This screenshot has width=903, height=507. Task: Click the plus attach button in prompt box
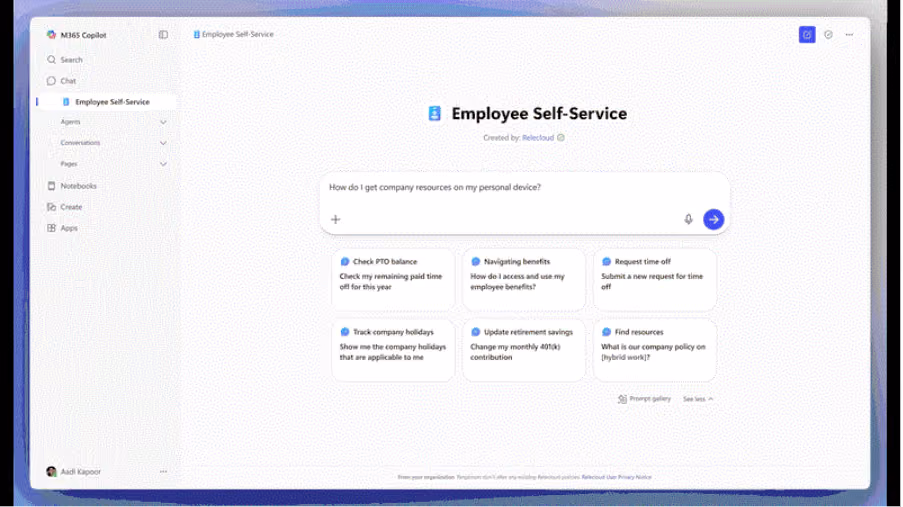coord(336,220)
